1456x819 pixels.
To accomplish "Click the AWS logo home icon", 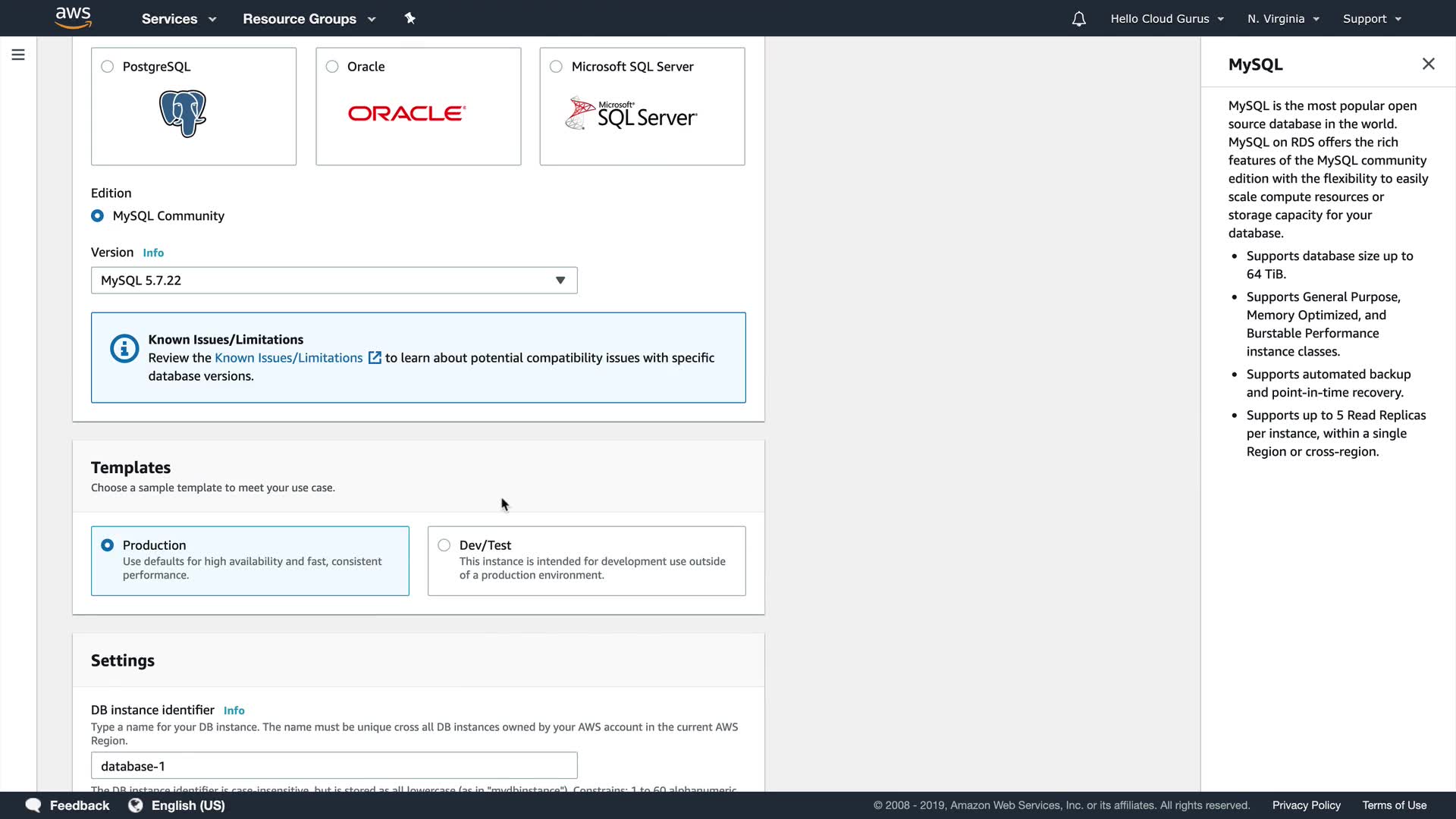I will [x=74, y=17].
